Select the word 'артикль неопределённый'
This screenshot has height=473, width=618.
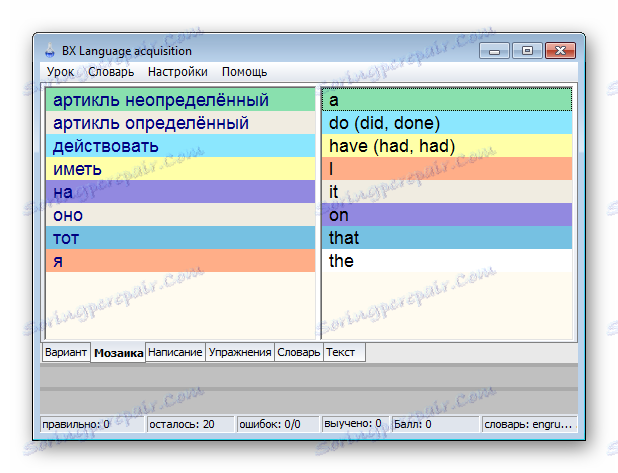click(181, 100)
